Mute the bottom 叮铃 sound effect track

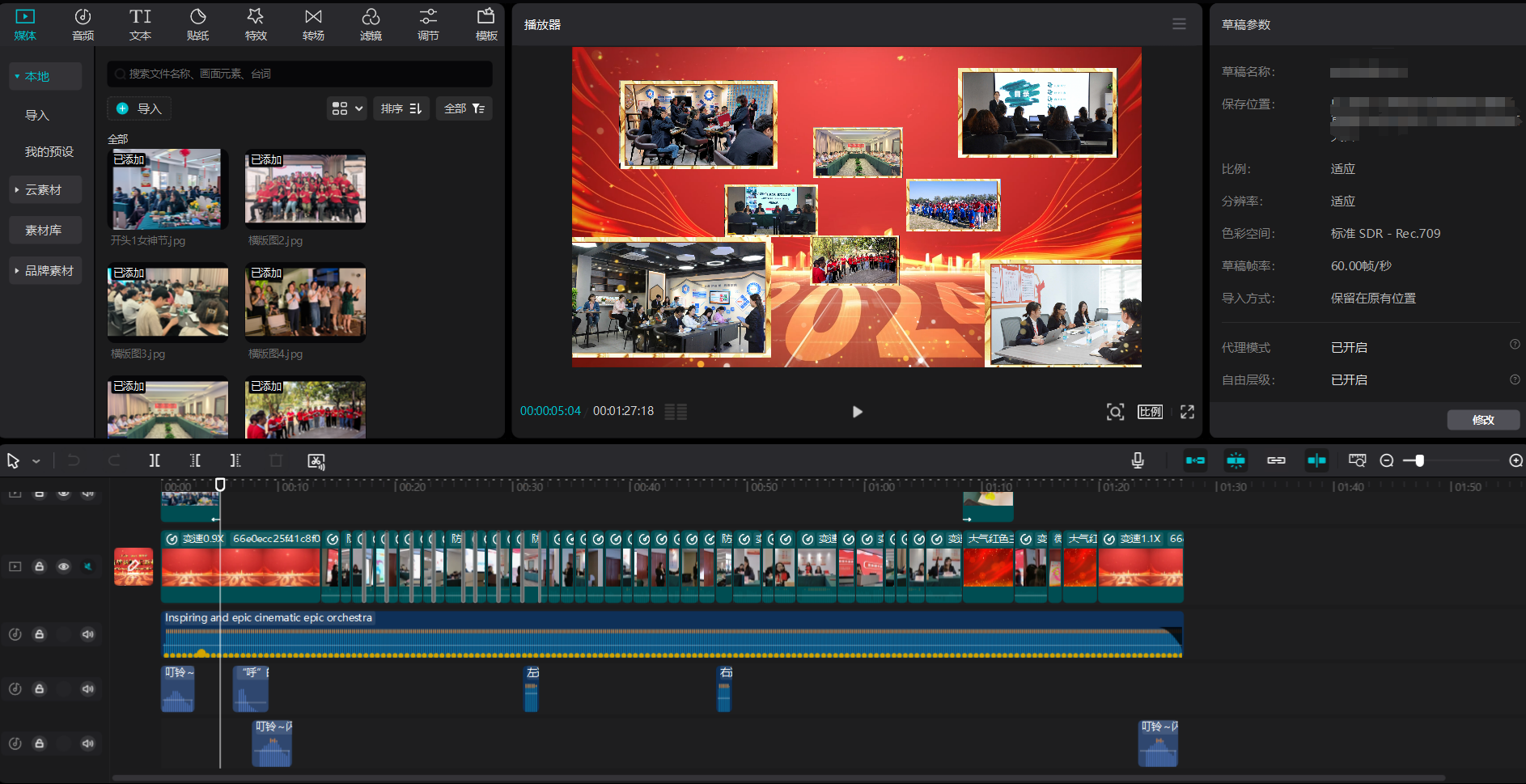coord(87,744)
